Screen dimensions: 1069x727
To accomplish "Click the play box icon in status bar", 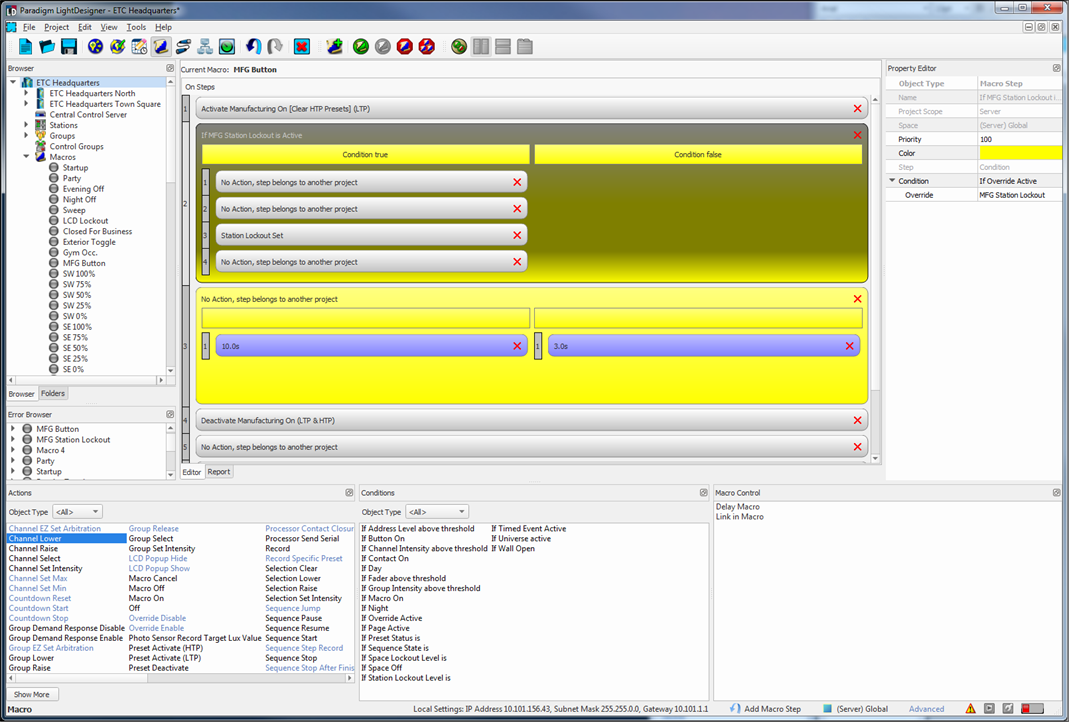I will pos(989,709).
